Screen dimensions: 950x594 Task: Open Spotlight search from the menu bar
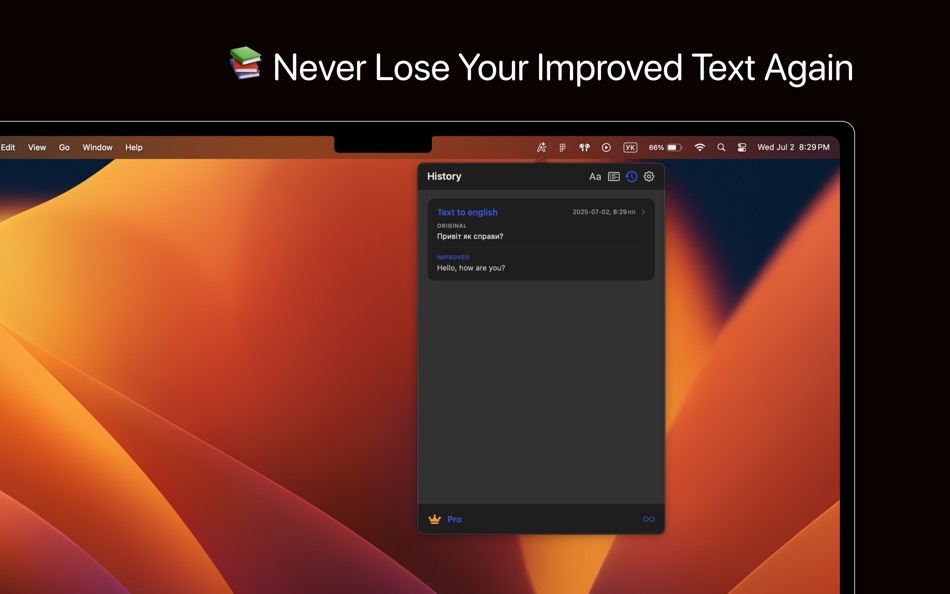[720, 147]
